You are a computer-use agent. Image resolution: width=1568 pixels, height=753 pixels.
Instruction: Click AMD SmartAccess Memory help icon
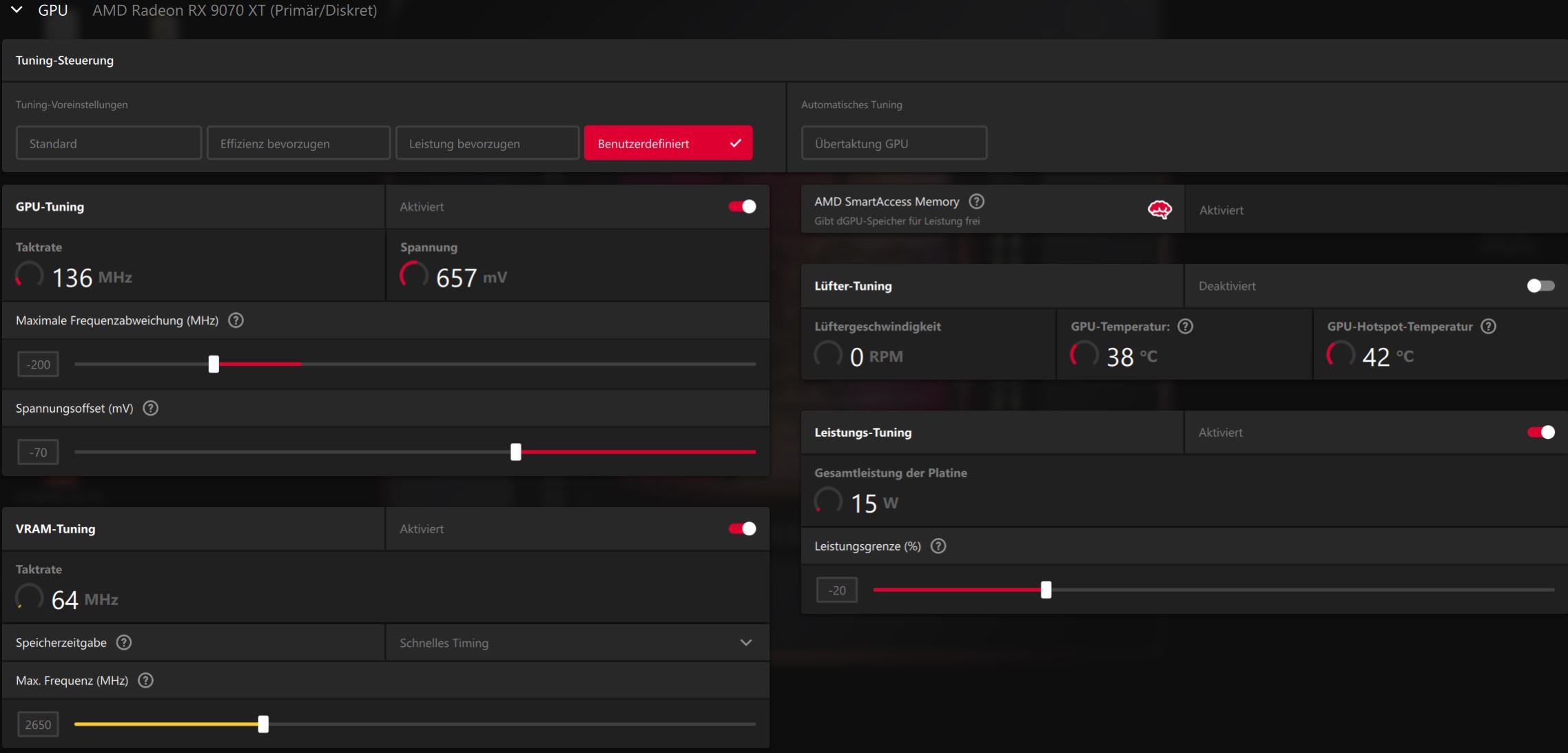[x=976, y=202]
